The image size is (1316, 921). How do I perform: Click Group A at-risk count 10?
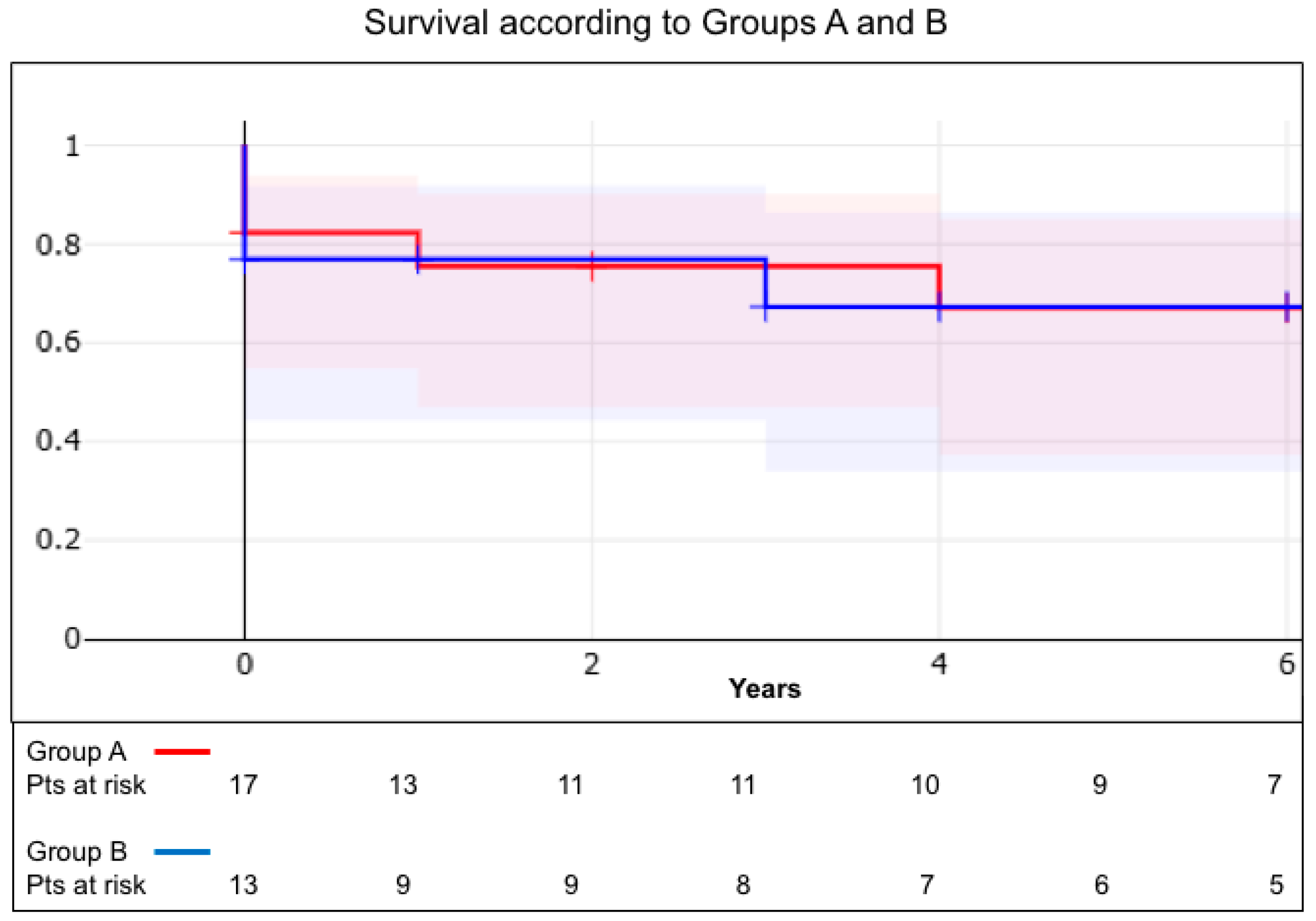[926, 784]
